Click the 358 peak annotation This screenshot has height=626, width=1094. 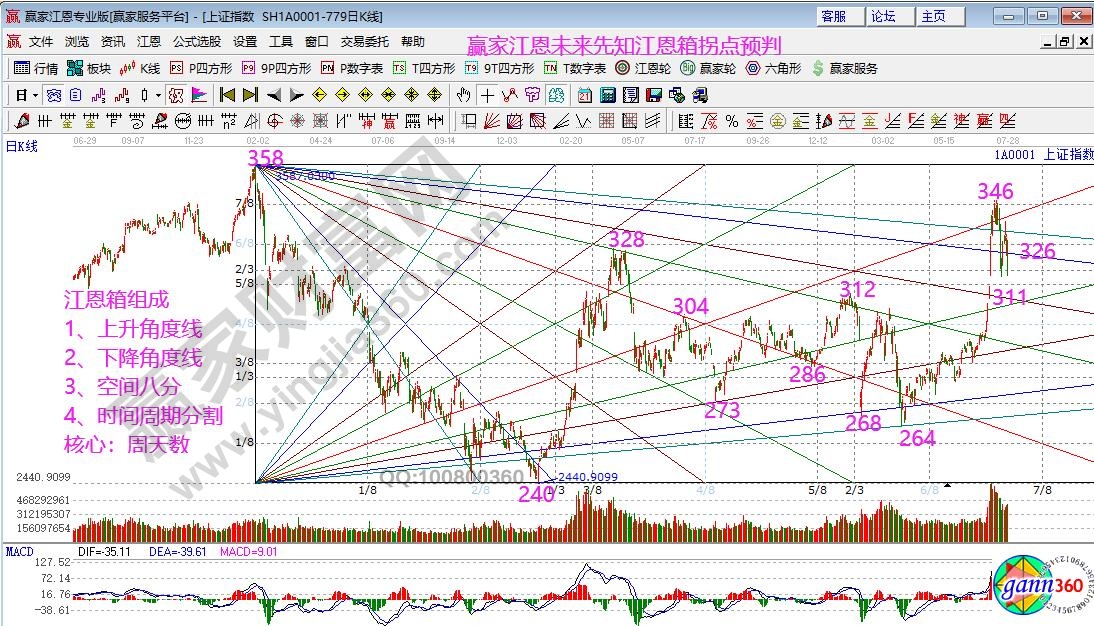266,158
